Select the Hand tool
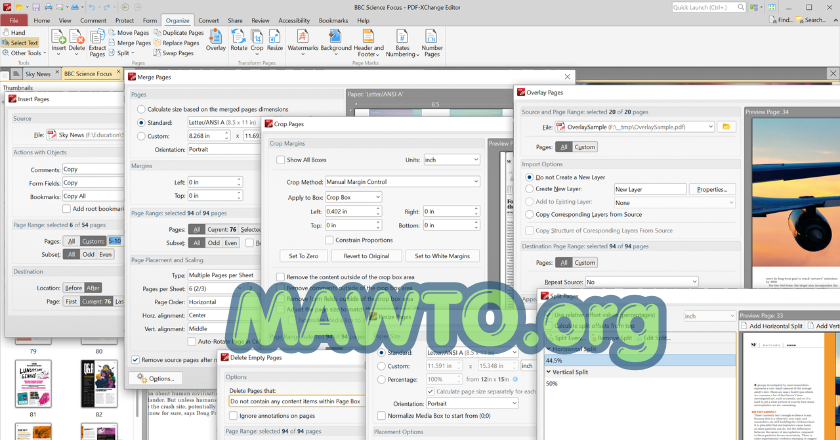Viewport: 840px width, 440px height. point(14,33)
